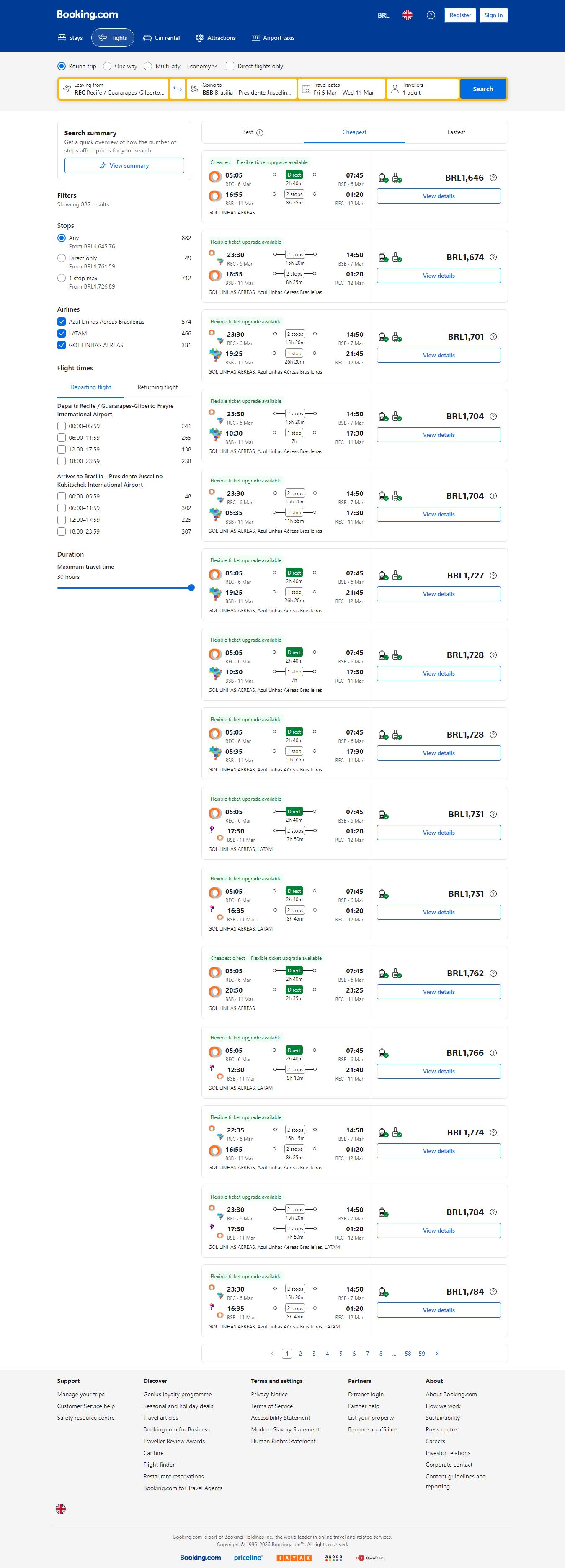565x1568 pixels.
Task: Select the One way radio button
Action: tap(107, 66)
